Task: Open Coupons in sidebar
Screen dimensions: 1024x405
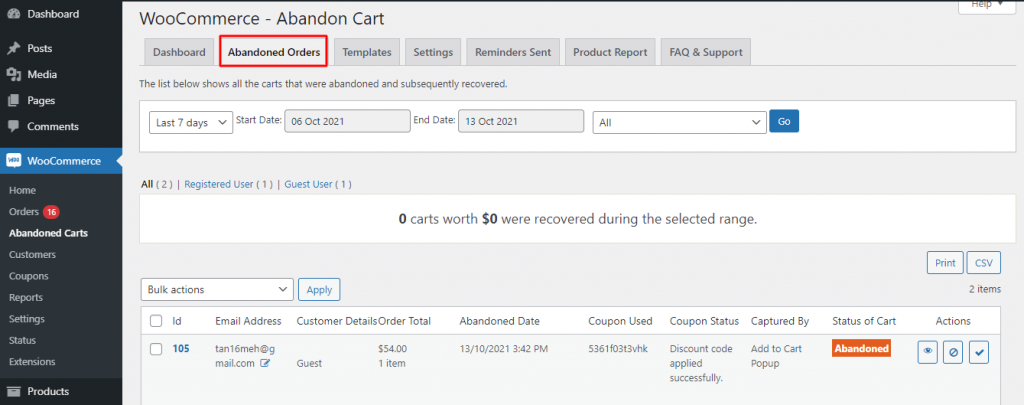Action: 29,276
